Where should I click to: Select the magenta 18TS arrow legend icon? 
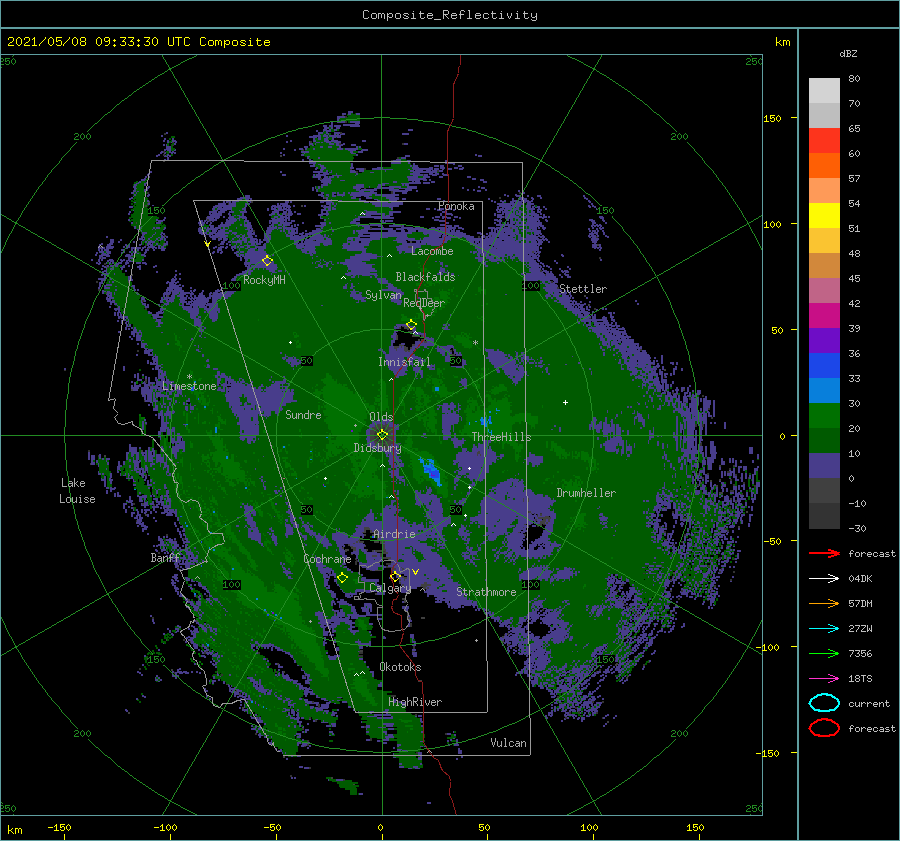[824, 679]
